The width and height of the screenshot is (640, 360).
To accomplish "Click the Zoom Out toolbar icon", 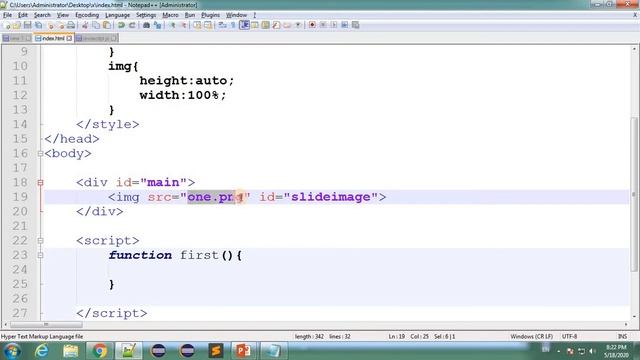I will [x=183, y=25].
